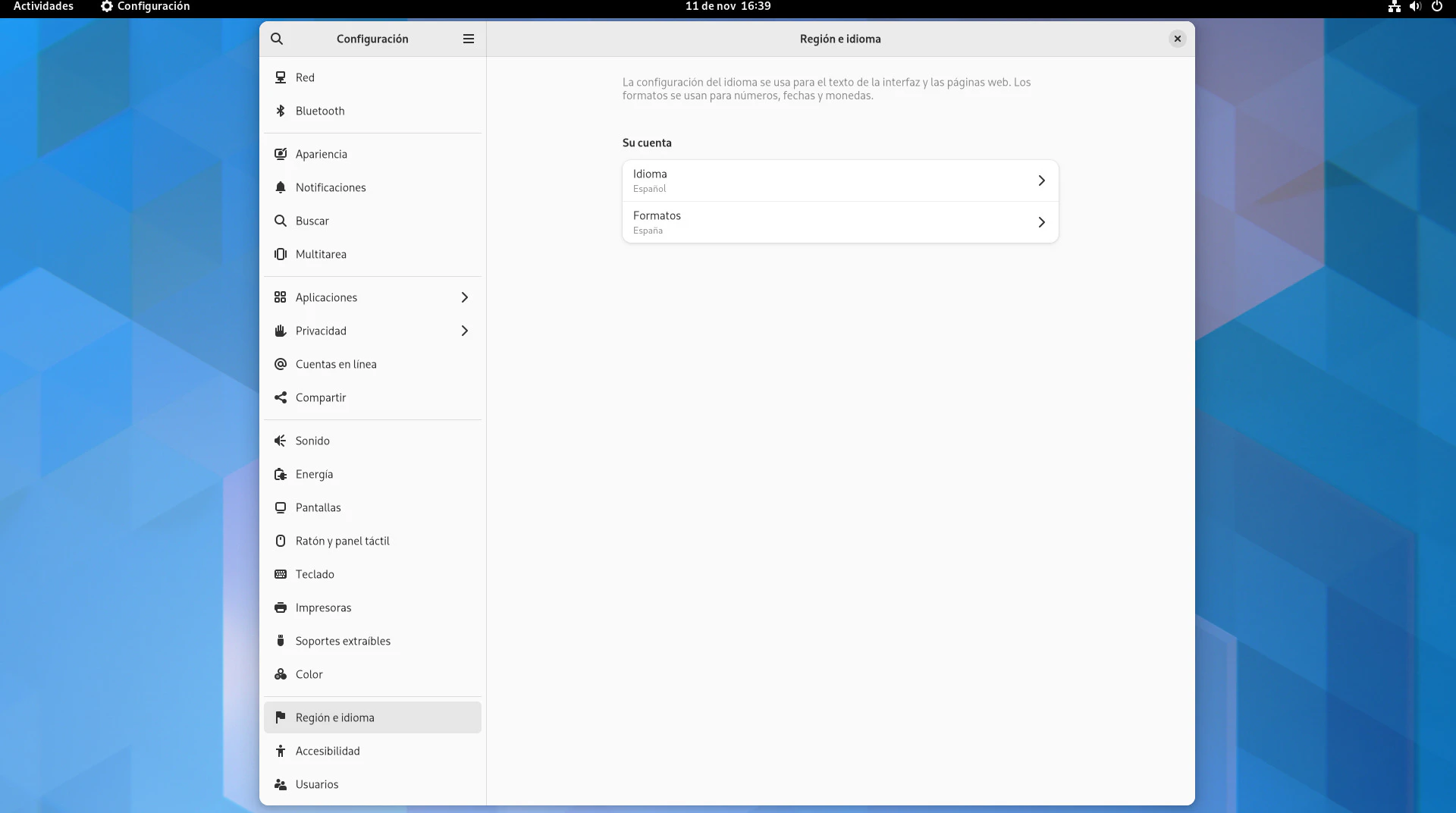
Task: Open Actividades overview in top bar
Action: click(43, 6)
